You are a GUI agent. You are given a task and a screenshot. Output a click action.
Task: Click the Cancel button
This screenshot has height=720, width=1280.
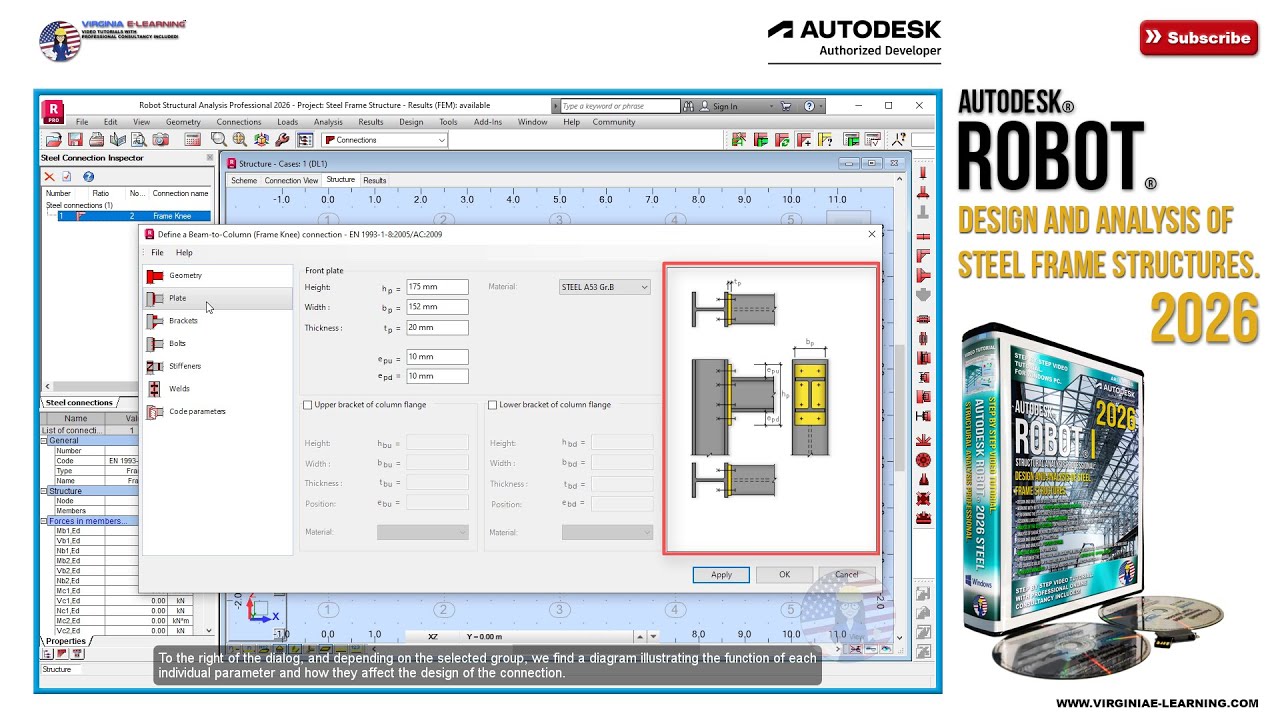coord(846,574)
